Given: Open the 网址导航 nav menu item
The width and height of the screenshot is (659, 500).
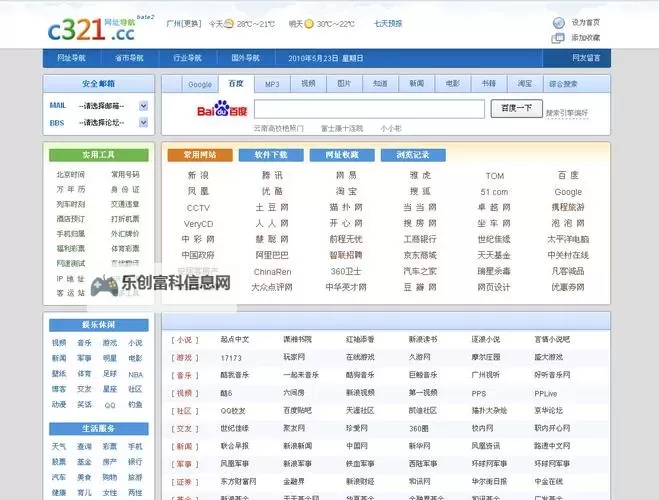Looking at the screenshot, I should coord(71,58).
